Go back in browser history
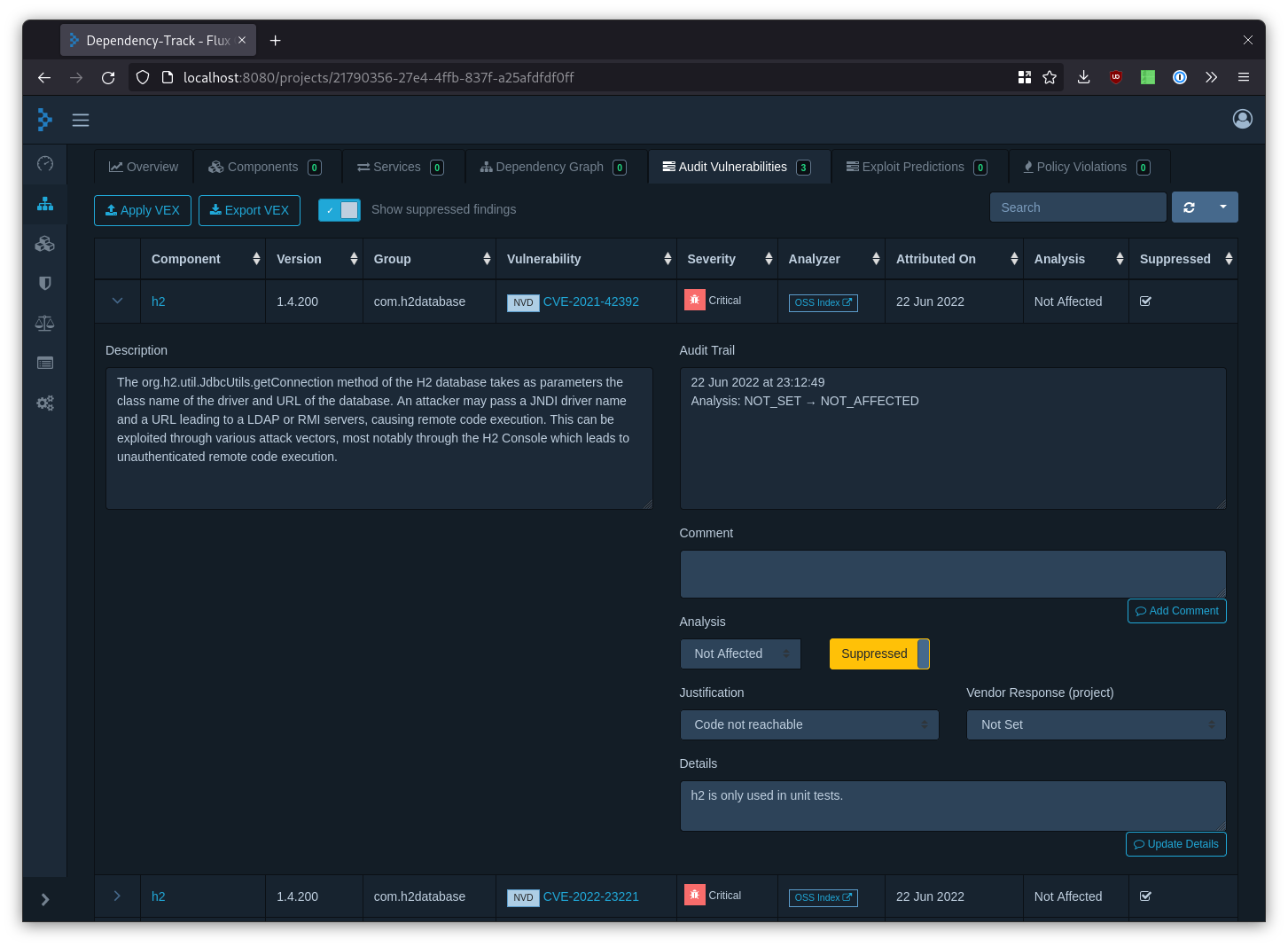The height and width of the screenshot is (947, 1288). (x=44, y=78)
